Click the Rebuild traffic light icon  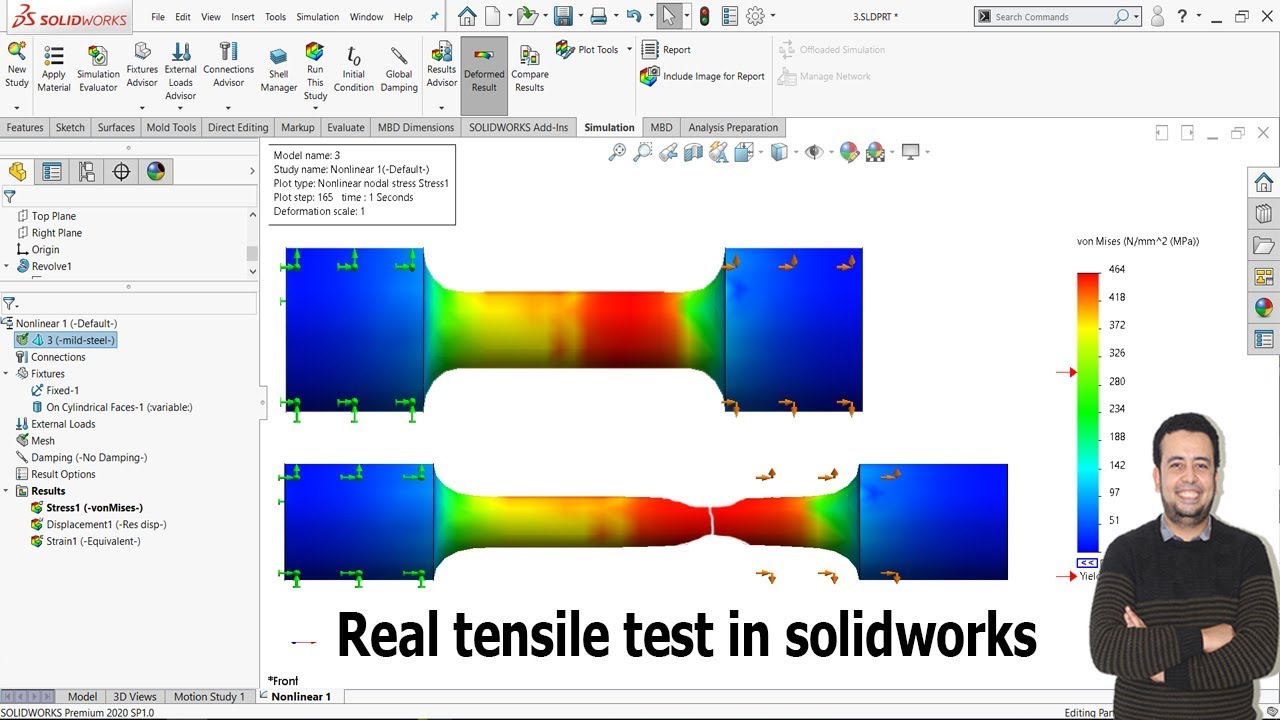point(704,16)
